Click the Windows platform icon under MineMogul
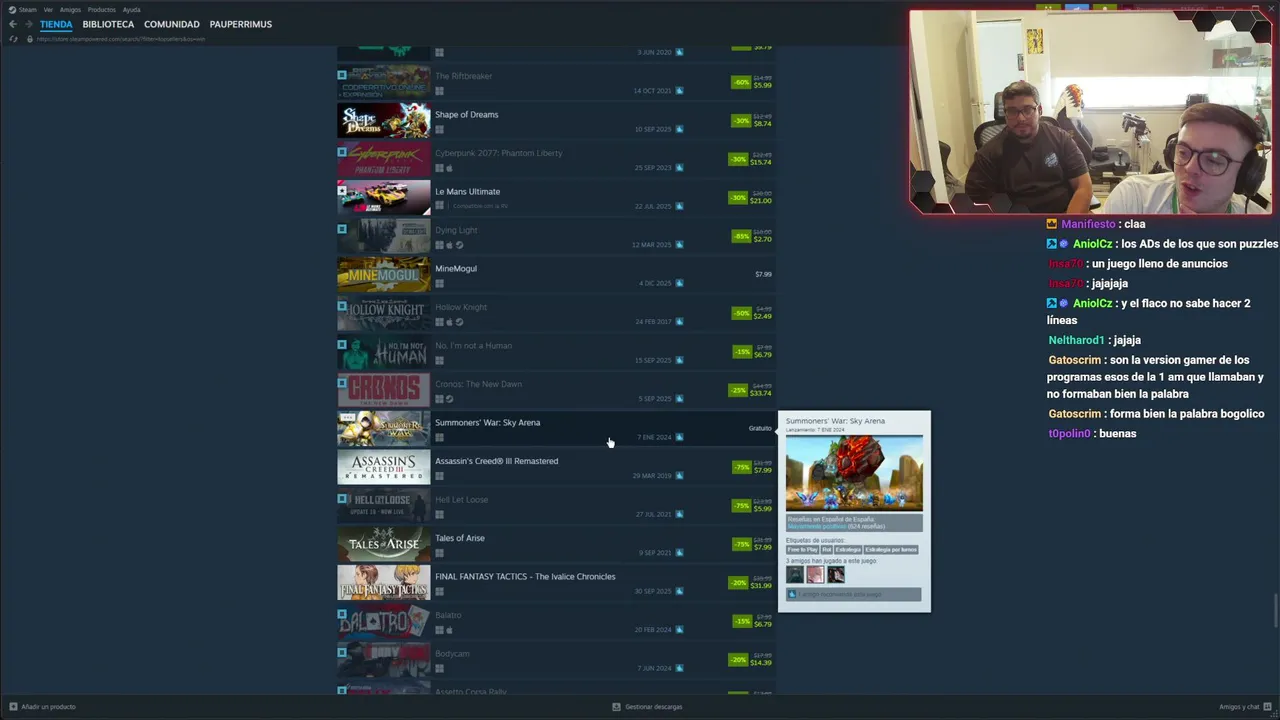Viewport: 1280px width, 720px height. 439,283
